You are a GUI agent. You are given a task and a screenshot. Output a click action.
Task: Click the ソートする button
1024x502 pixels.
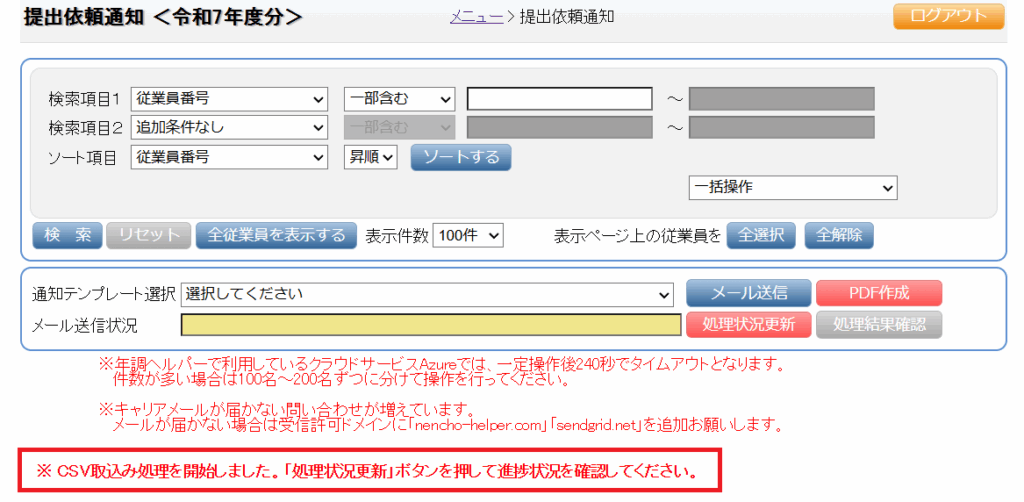tap(461, 157)
